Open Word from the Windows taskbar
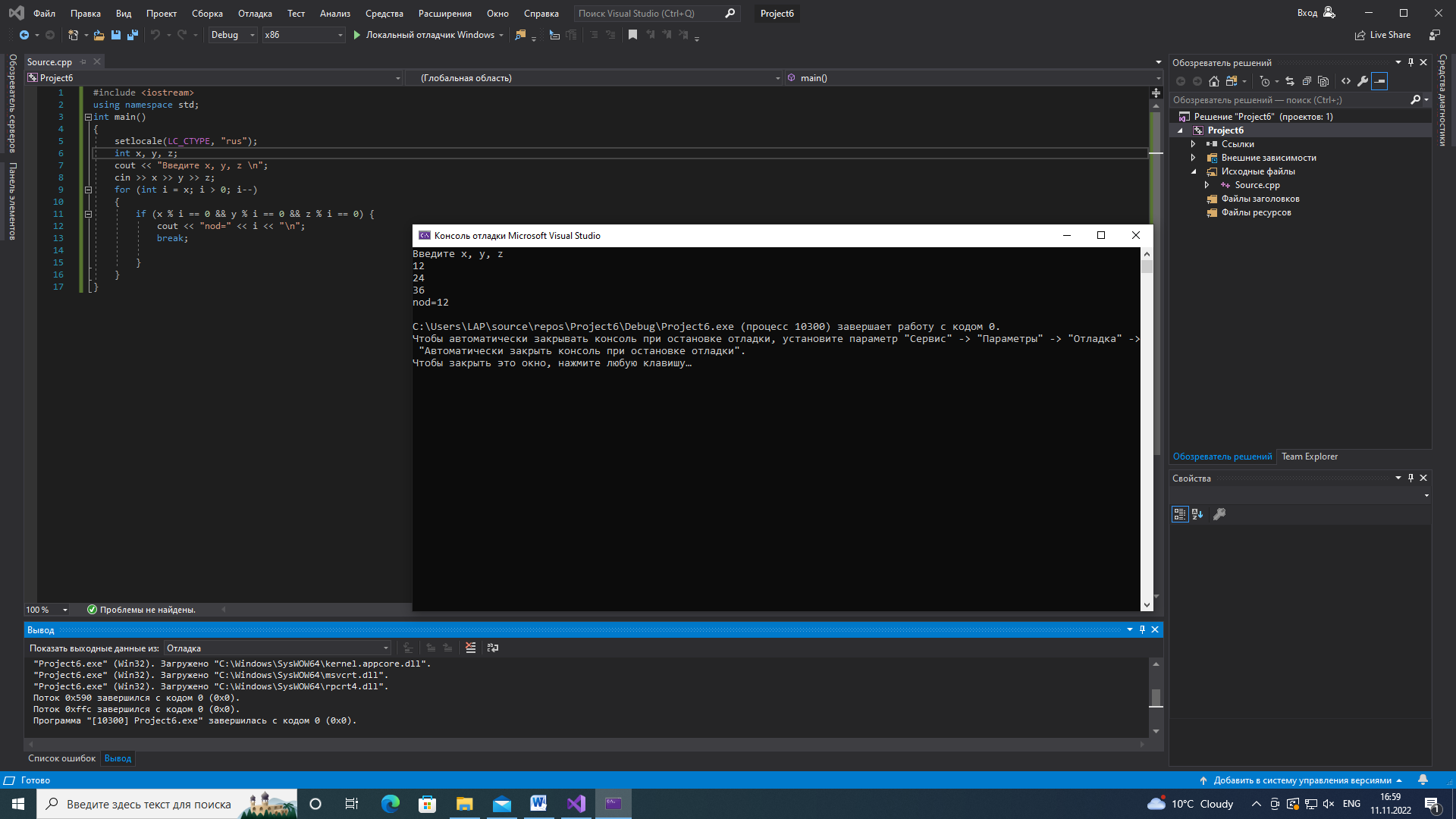 pos(538,804)
